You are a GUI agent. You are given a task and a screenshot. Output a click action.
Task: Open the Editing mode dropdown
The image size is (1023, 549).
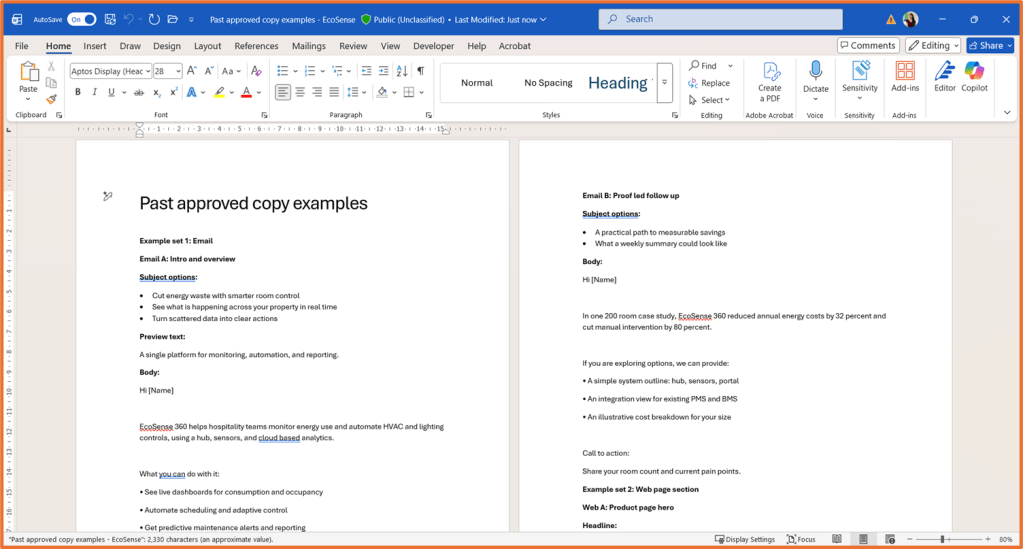click(x=933, y=45)
